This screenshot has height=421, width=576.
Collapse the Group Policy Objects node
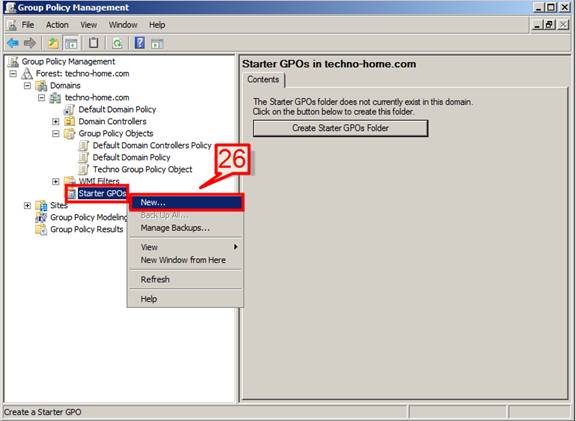coord(55,133)
